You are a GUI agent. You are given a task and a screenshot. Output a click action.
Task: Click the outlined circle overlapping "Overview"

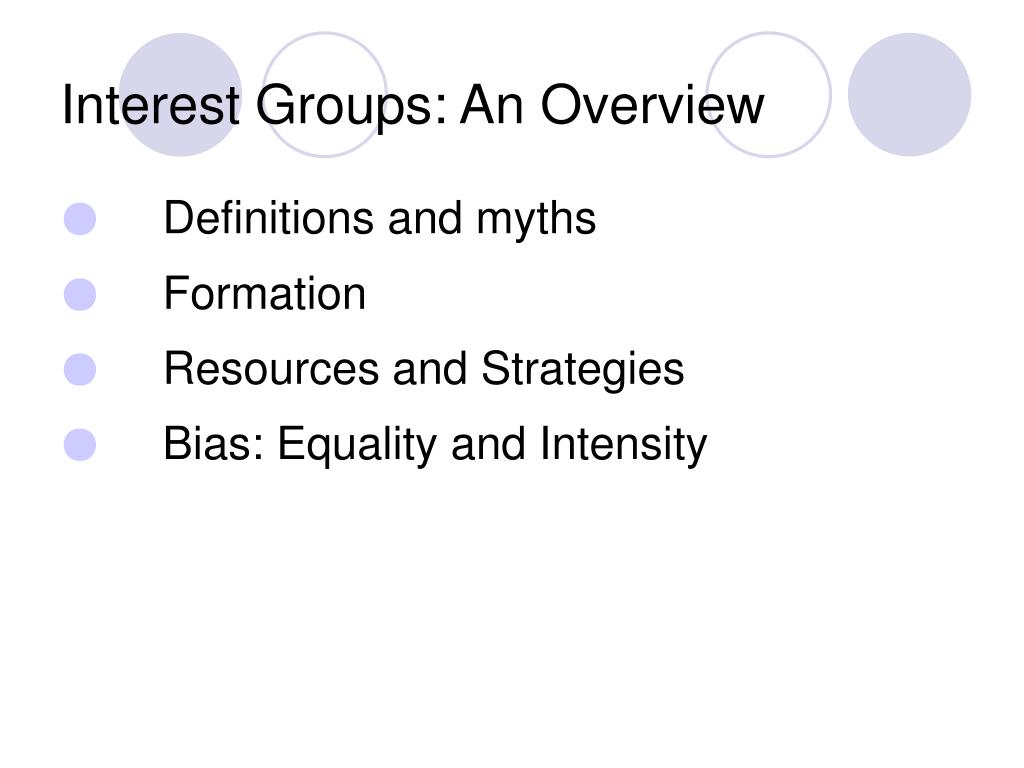click(x=769, y=95)
